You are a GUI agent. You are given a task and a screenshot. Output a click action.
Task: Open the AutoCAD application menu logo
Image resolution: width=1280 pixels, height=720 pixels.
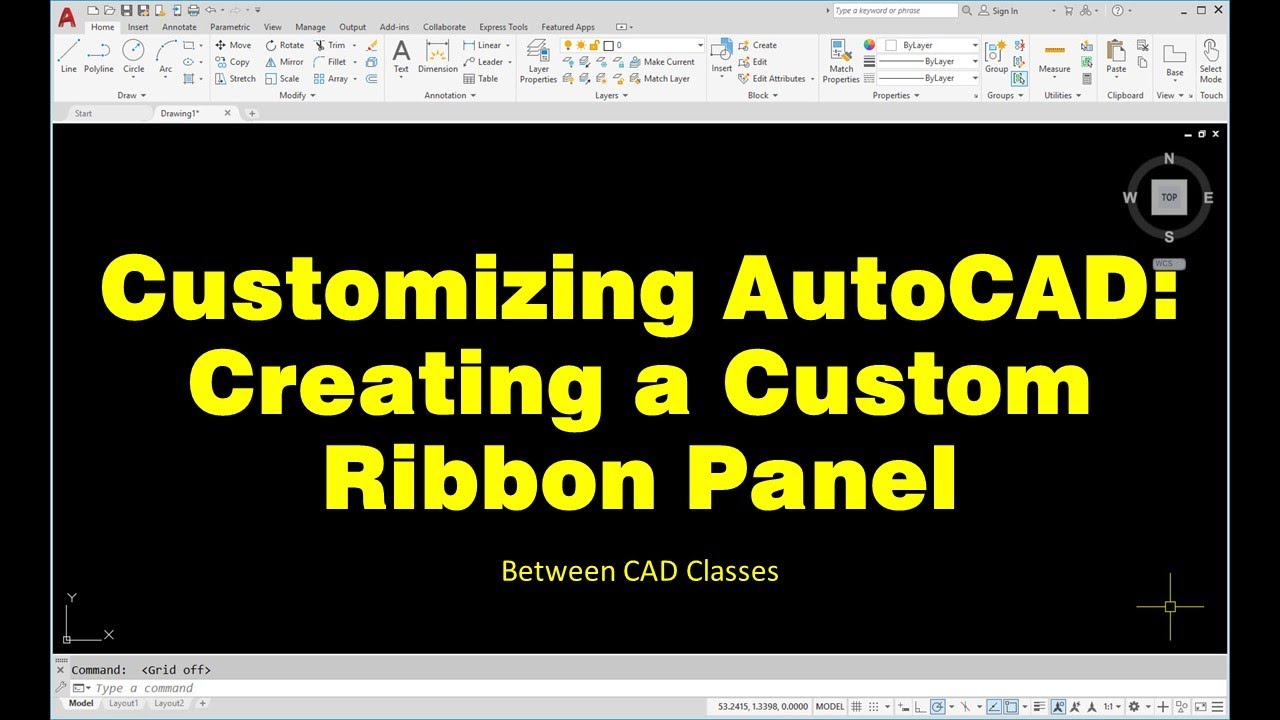tap(66, 16)
